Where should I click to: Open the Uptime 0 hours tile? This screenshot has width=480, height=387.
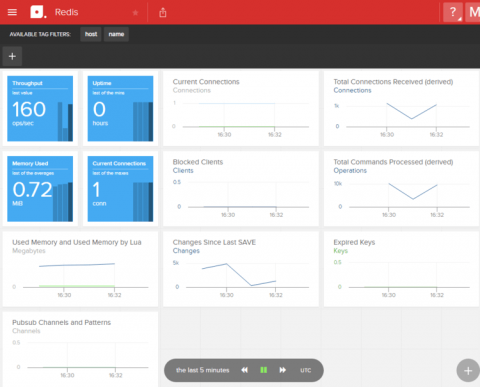point(120,108)
